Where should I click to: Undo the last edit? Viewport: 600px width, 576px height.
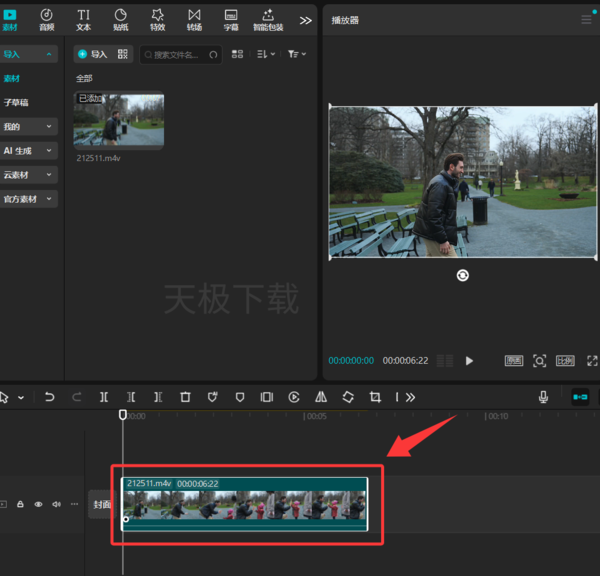click(49, 397)
